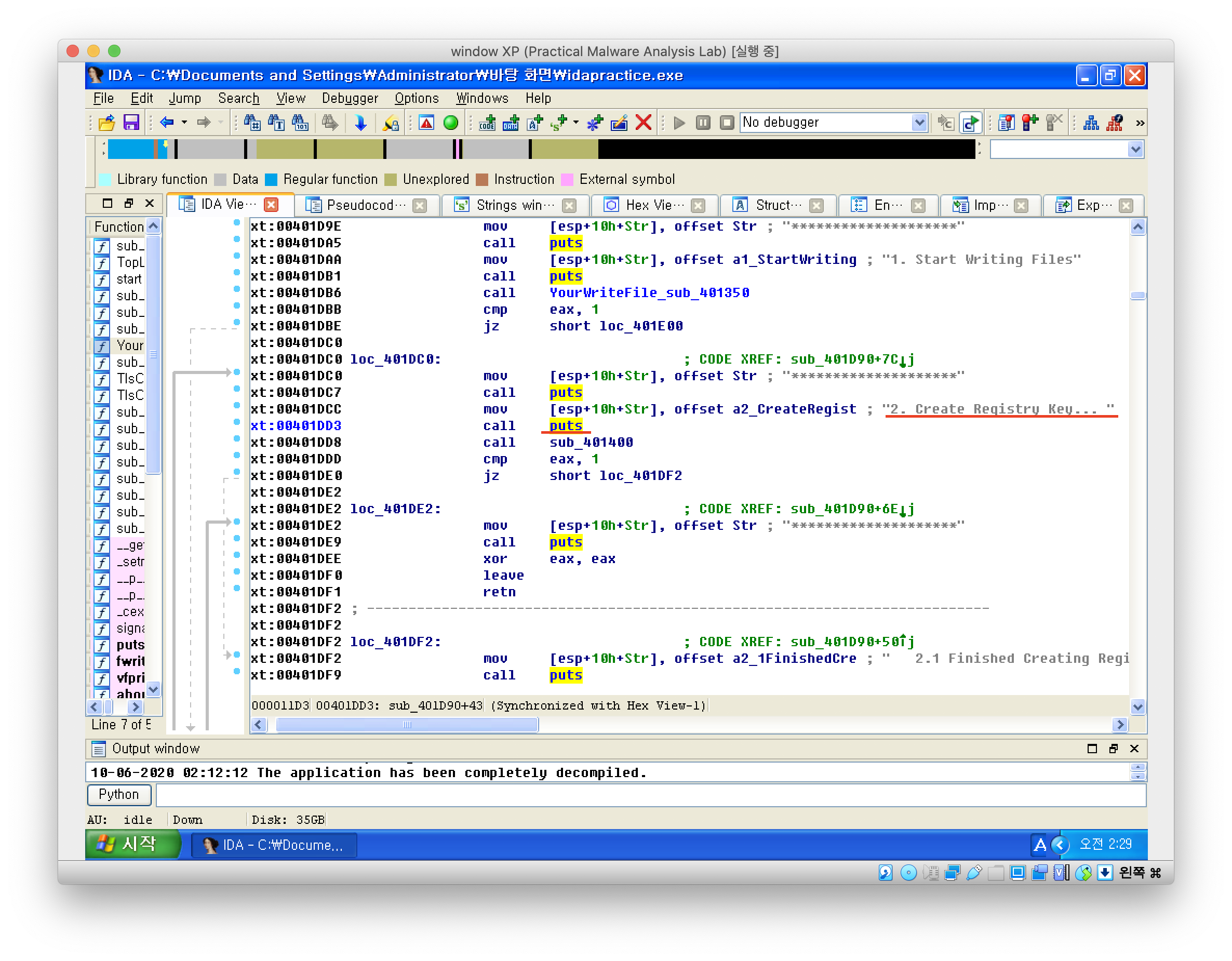The width and height of the screenshot is (1232, 961).
Task: Open the empty combo box beside navigation band
Action: (1067, 150)
